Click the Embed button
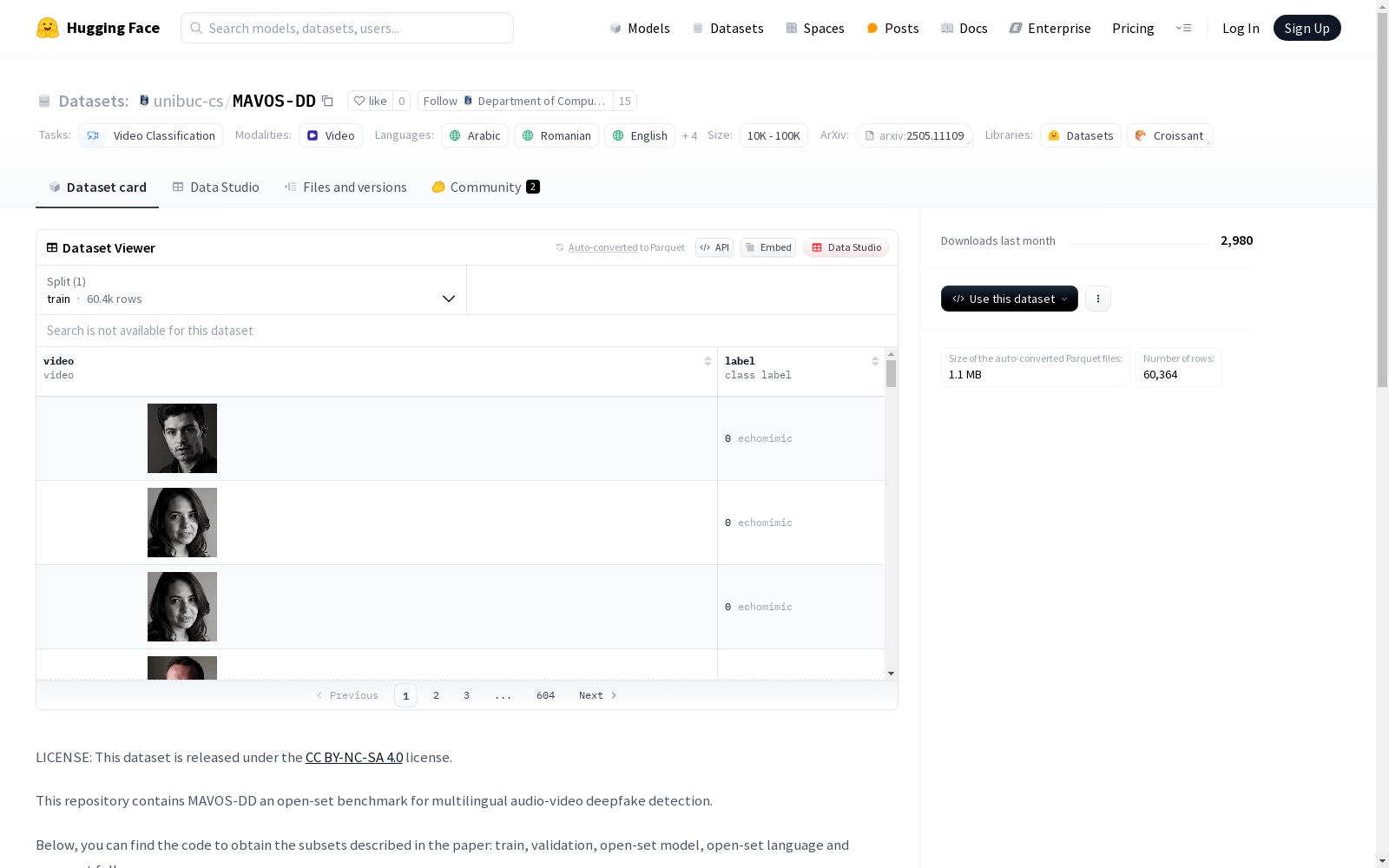 click(768, 247)
